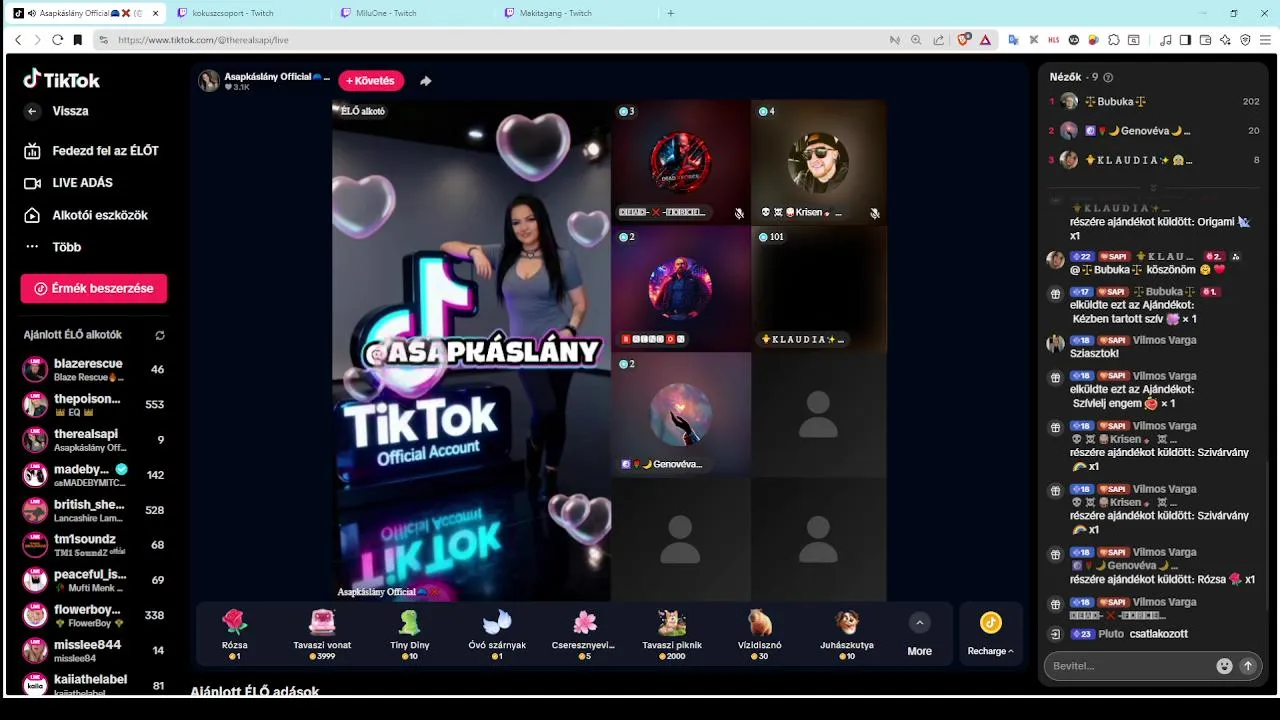Open Recharge coins menu

(990, 634)
